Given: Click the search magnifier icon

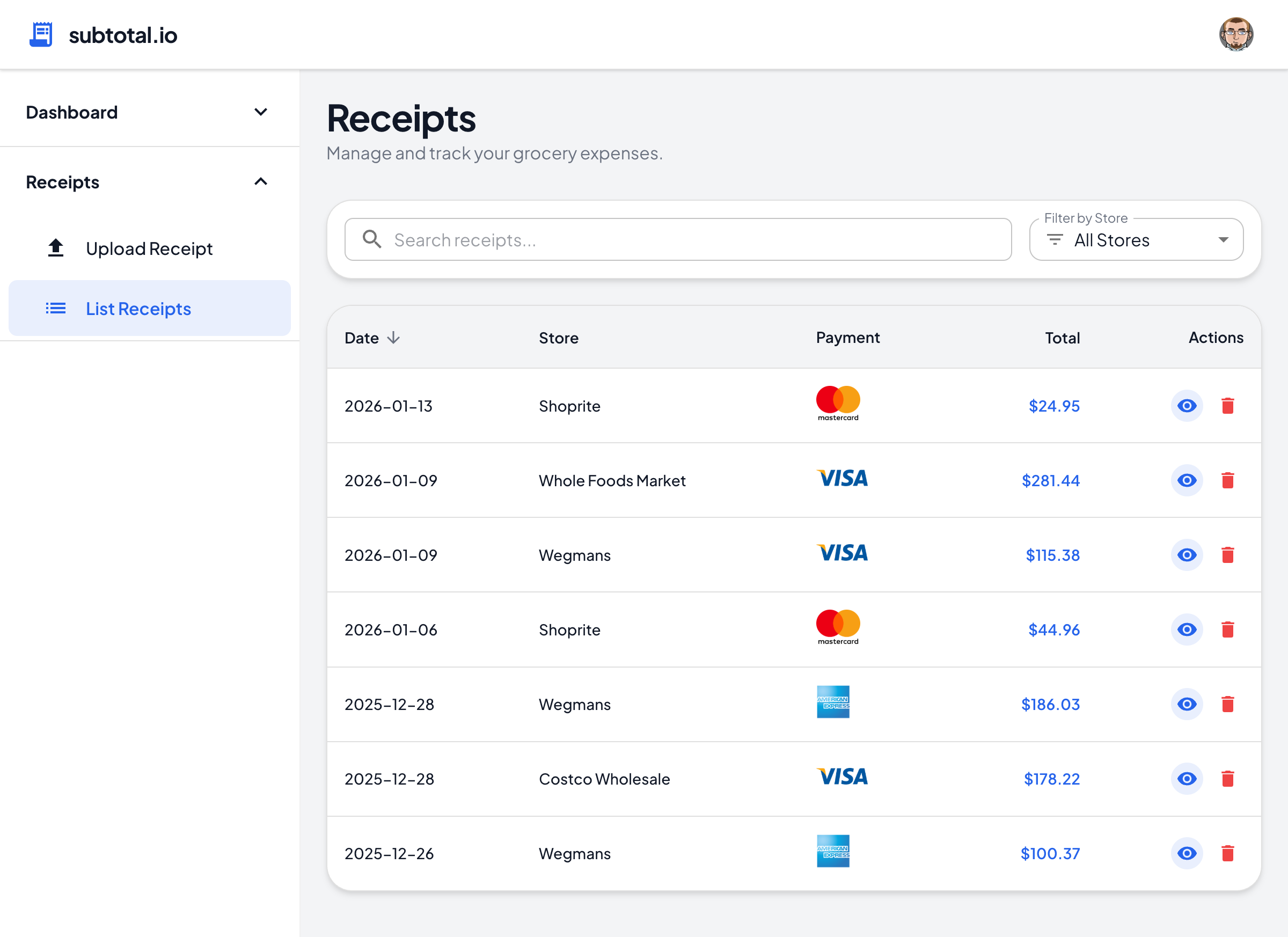Looking at the screenshot, I should point(372,239).
